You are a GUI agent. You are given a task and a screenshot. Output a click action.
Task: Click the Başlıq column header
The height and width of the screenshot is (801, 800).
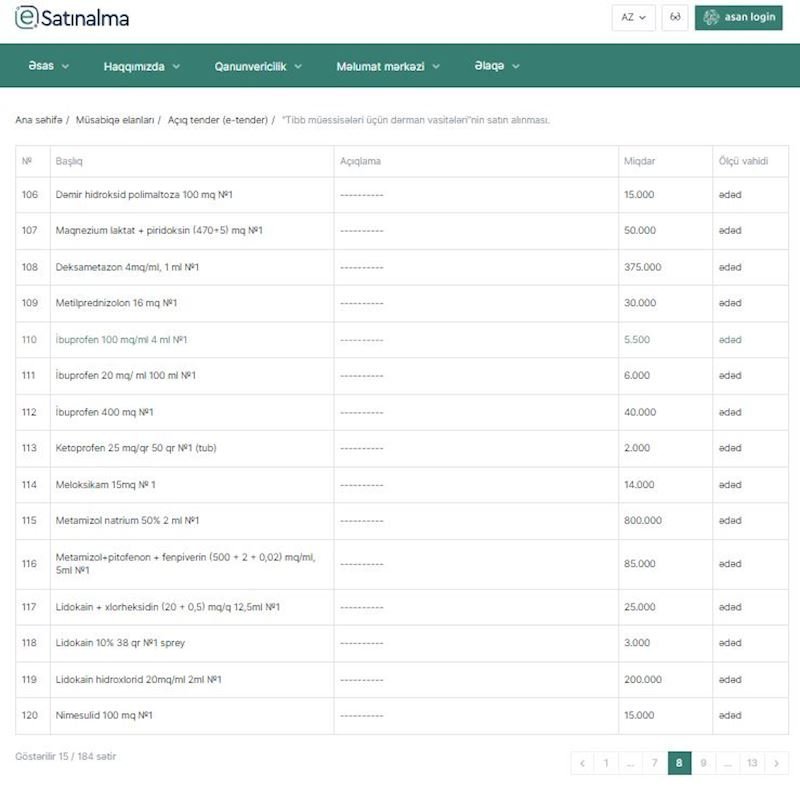(x=69, y=161)
